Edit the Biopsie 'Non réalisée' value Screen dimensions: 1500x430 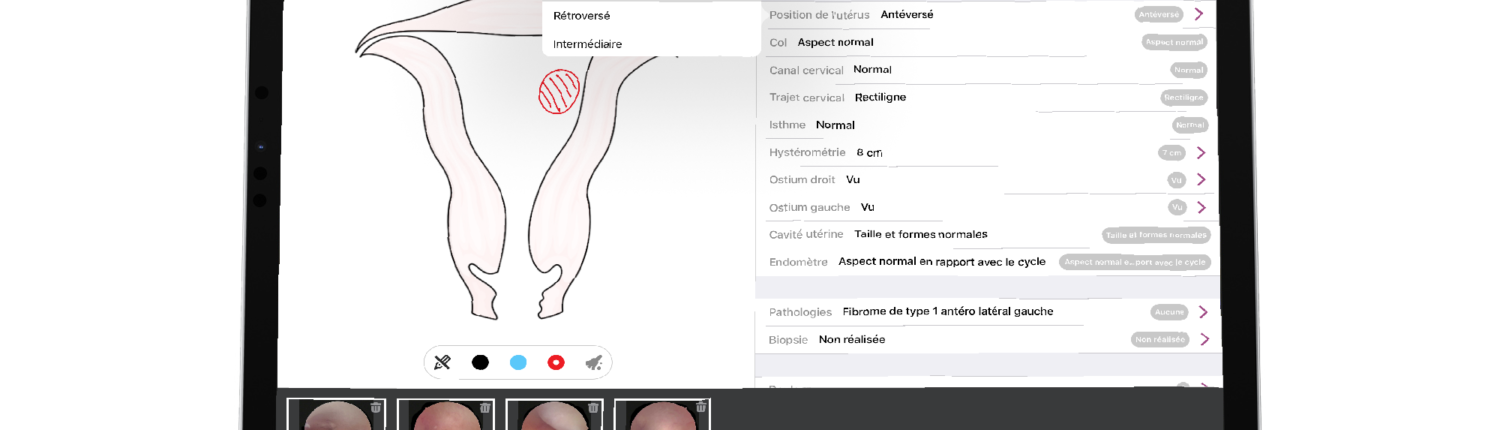(x=852, y=339)
